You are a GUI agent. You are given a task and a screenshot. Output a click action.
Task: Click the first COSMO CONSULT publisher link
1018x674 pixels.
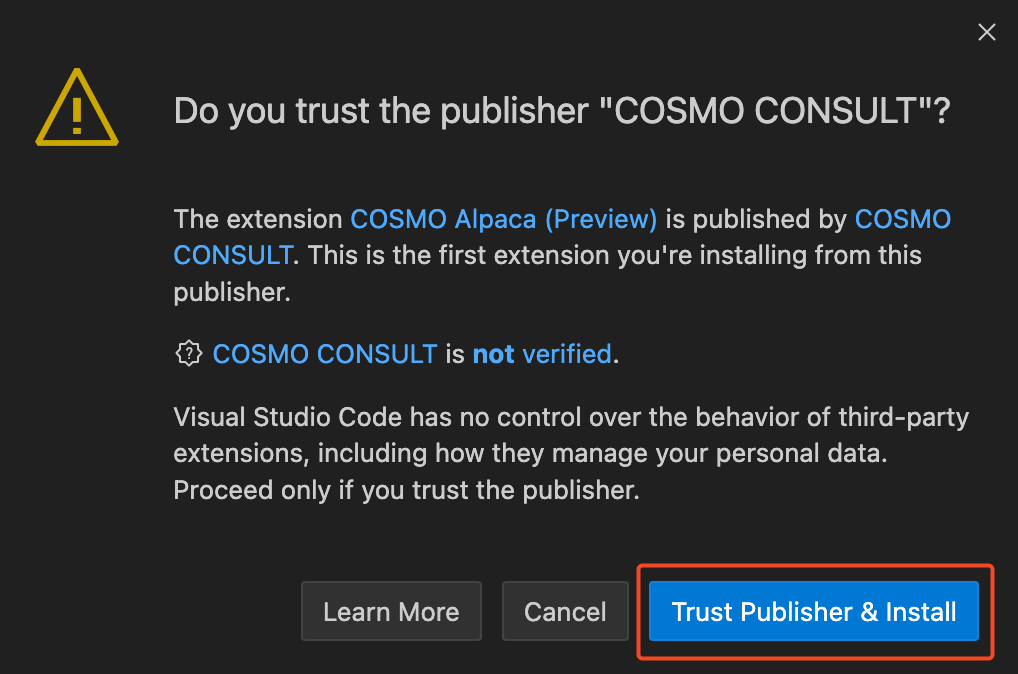coord(903,219)
